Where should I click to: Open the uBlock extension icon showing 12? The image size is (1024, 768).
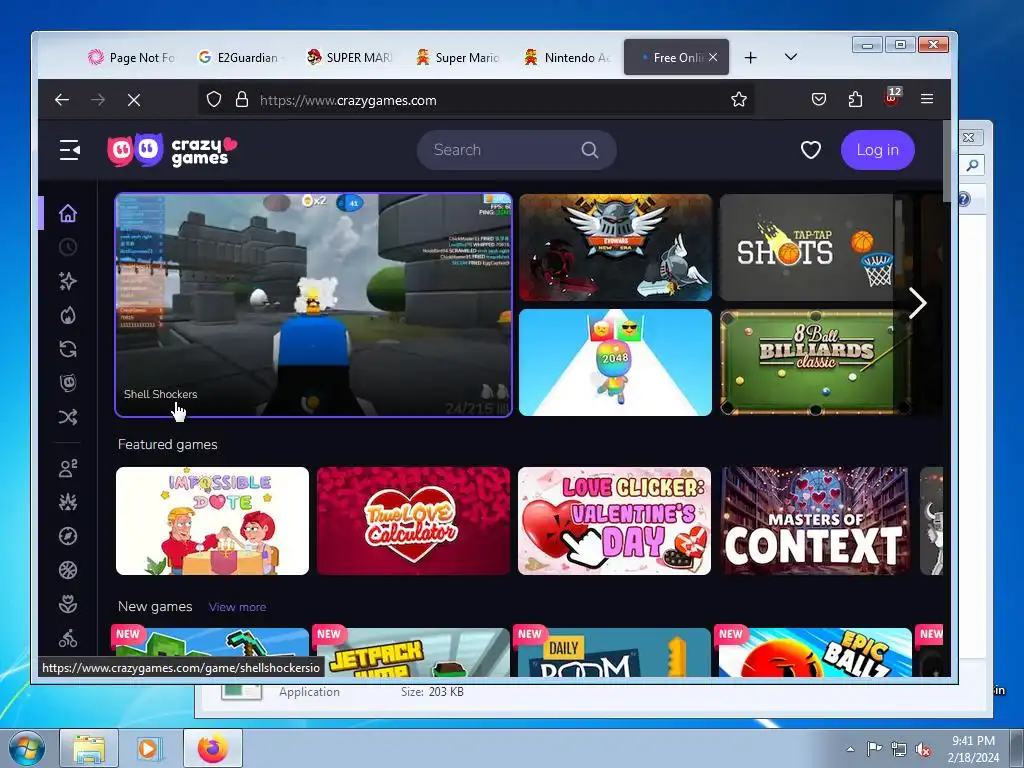(892, 98)
